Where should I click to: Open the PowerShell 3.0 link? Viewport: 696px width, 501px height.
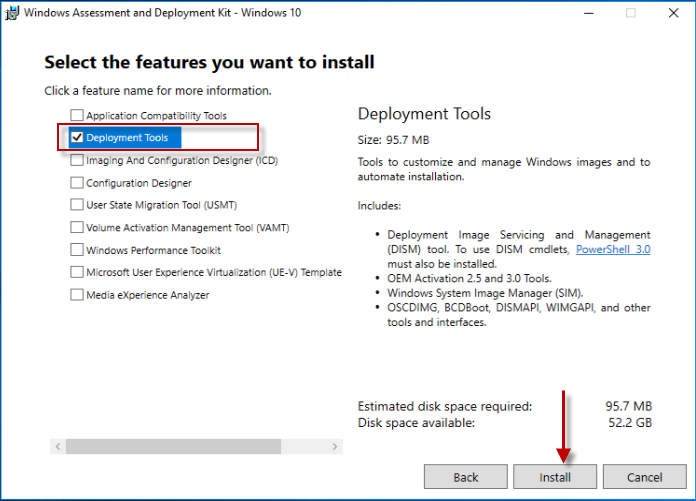pos(613,249)
